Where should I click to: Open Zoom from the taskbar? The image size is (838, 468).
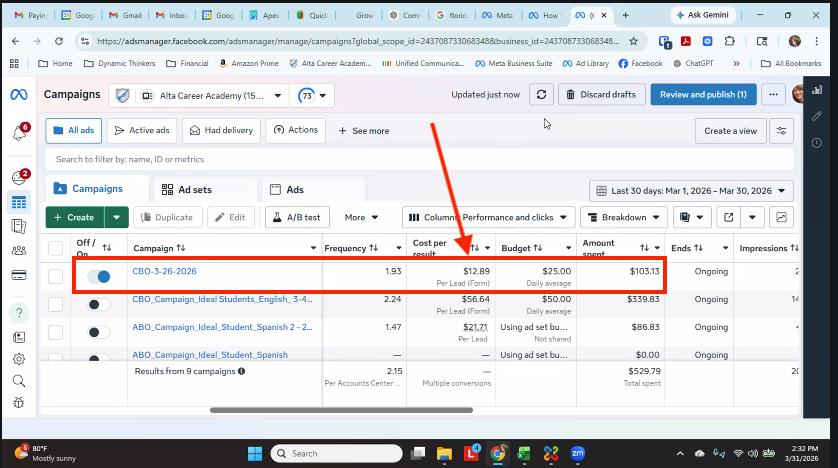(x=578, y=454)
